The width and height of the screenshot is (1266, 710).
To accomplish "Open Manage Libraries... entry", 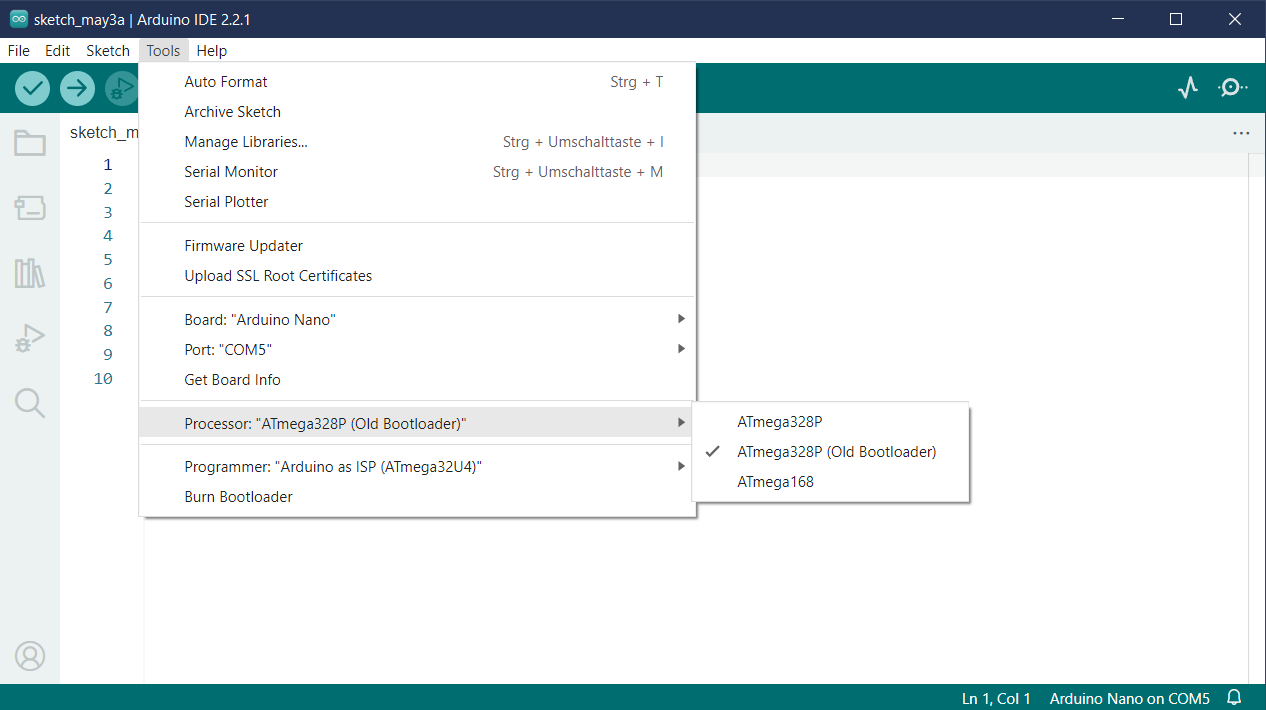I will (x=417, y=142).
